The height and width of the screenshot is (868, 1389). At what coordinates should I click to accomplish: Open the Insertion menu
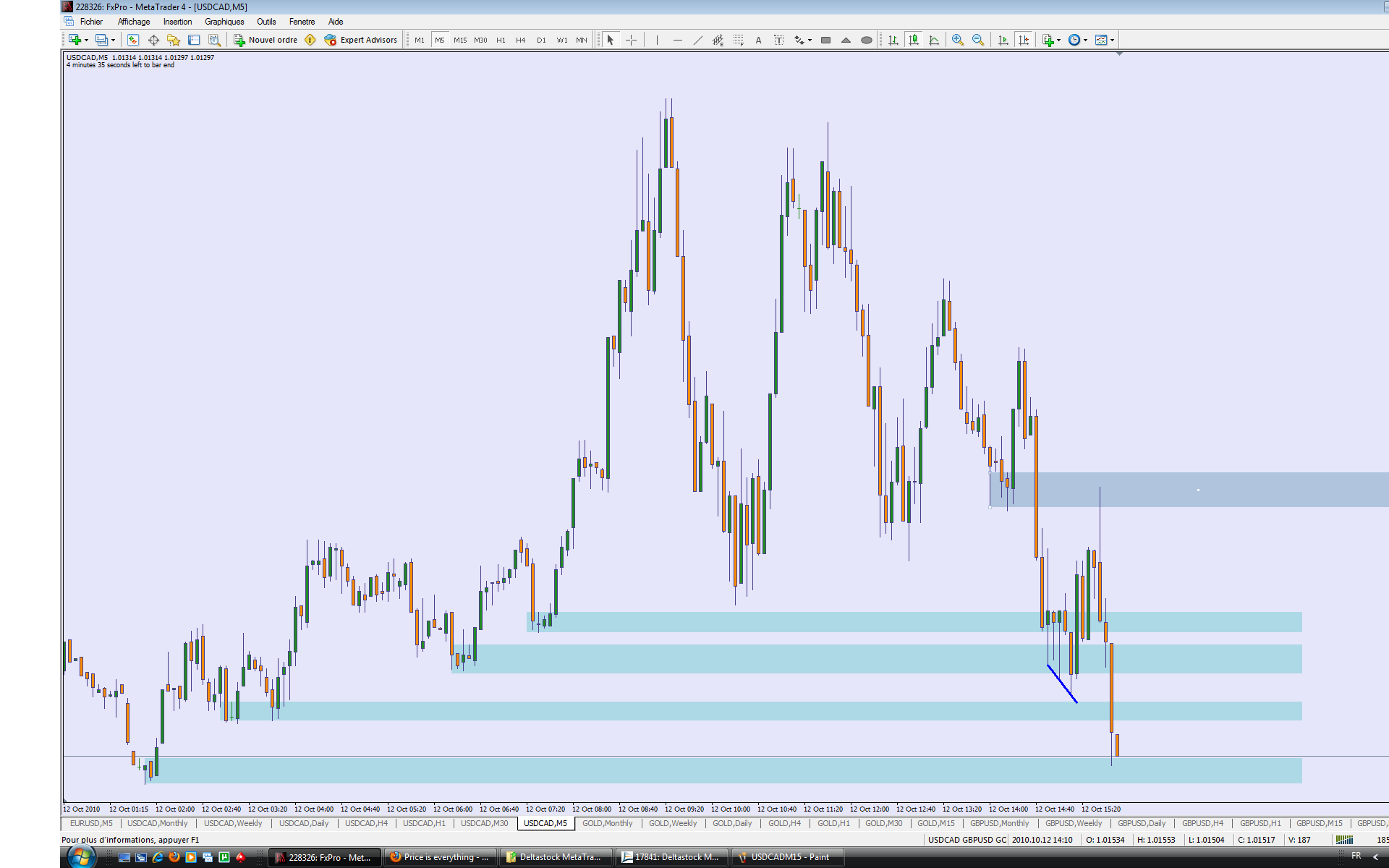tap(177, 22)
